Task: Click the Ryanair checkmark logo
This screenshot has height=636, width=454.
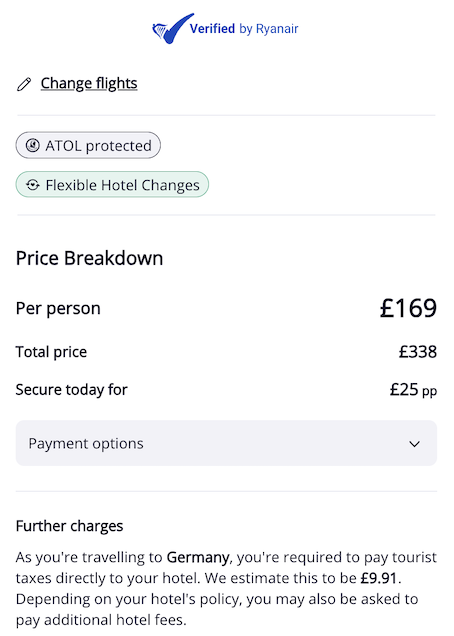Action: pyautogui.click(x=172, y=28)
